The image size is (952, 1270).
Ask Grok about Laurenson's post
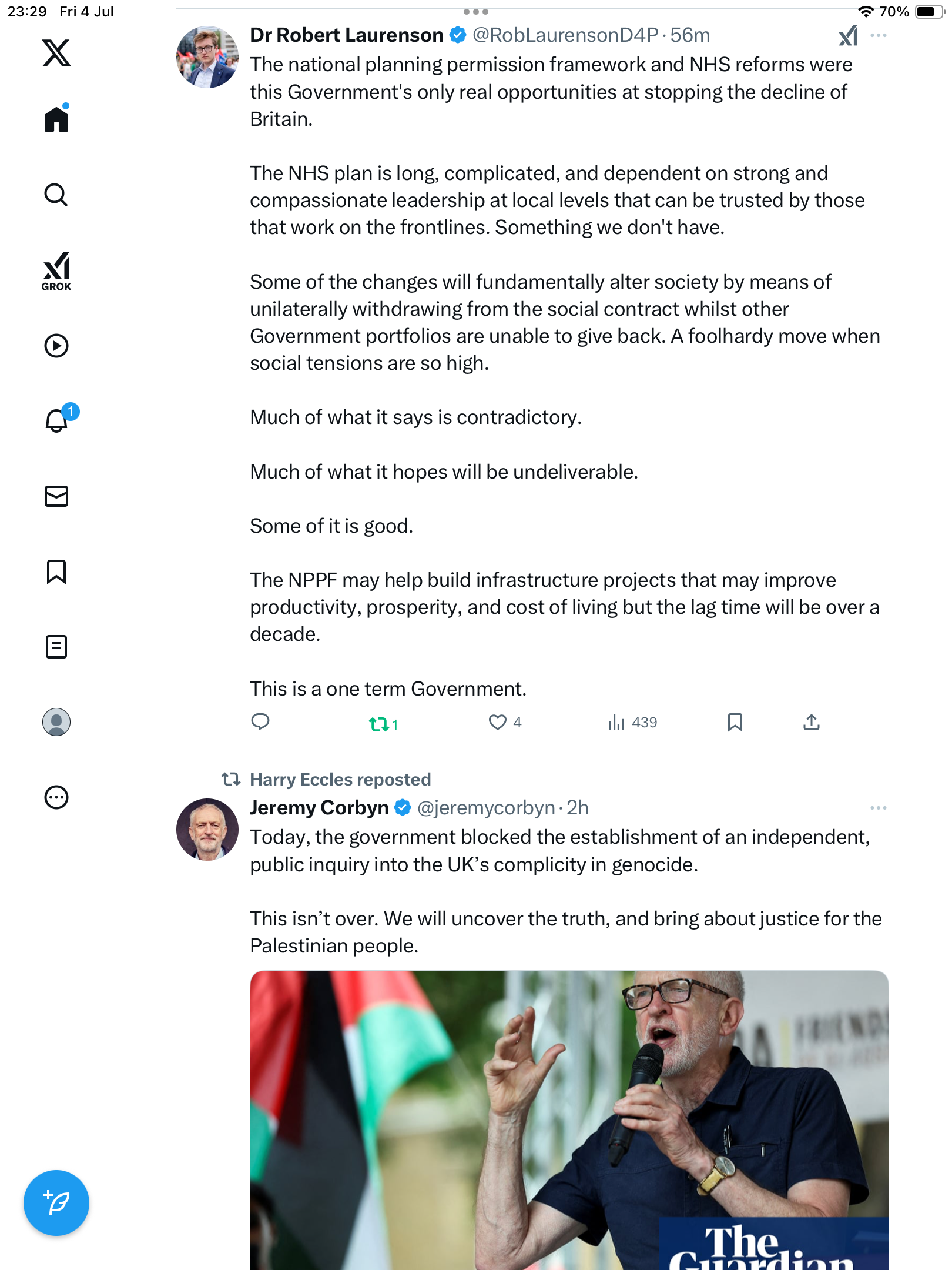click(x=849, y=35)
